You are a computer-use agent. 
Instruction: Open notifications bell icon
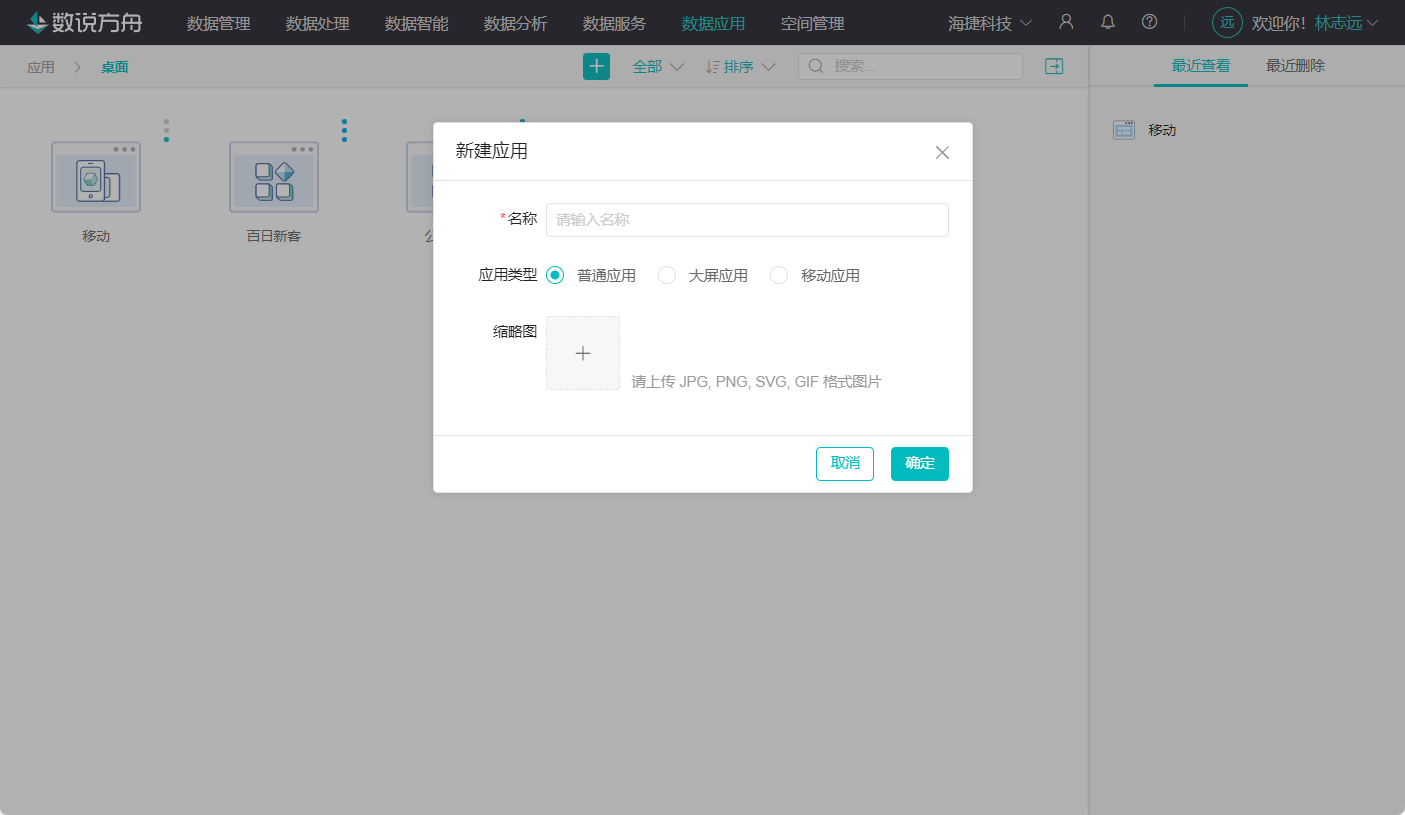[1108, 22]
